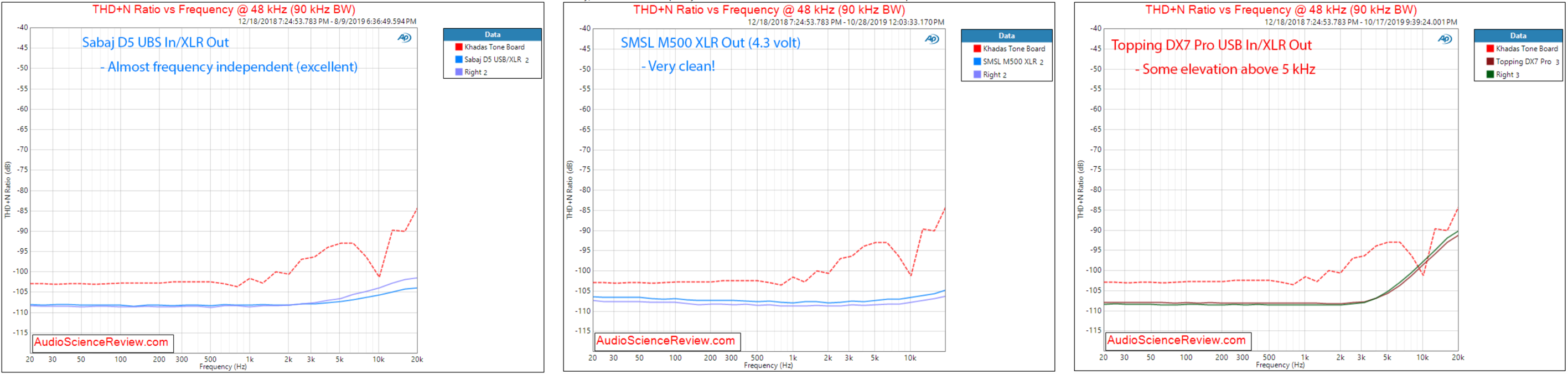Screen dimensions: 1568x374
Task: Click the -100 tick on Sabaj D5 vertical axis
Action: tap(21, 271)
